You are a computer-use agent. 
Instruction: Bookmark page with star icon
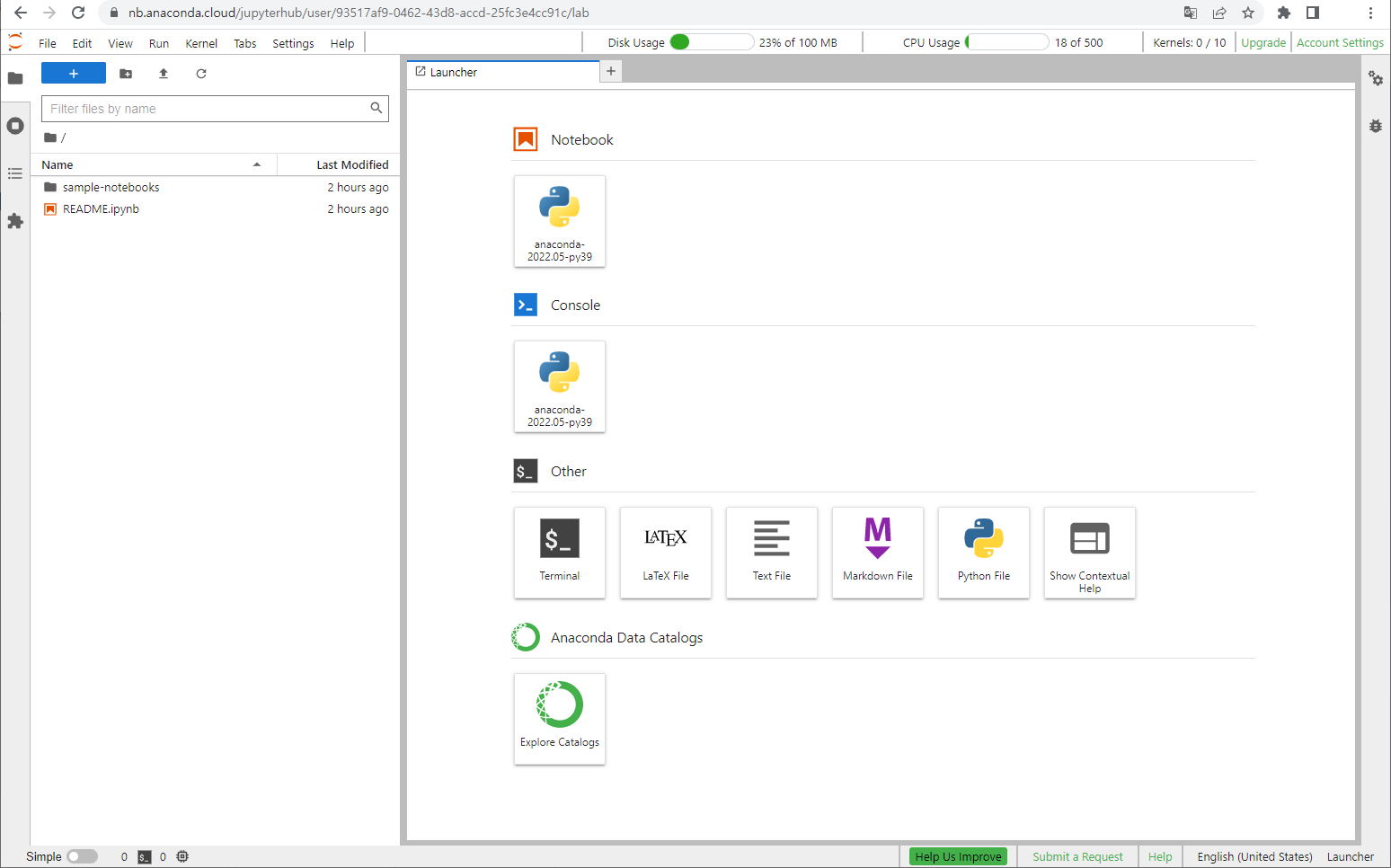tap(1248, 13)
